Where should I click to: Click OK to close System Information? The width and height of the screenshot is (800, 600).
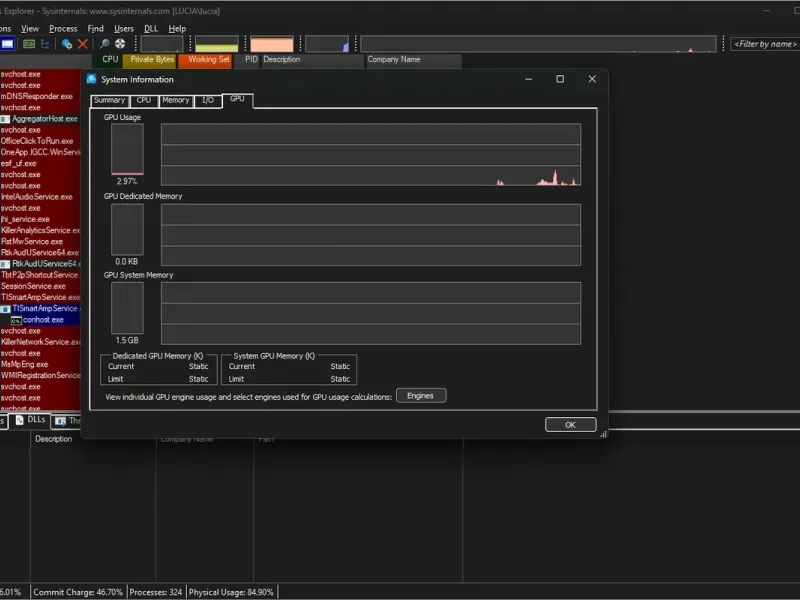pyautogui.click(x=570, y=424)
